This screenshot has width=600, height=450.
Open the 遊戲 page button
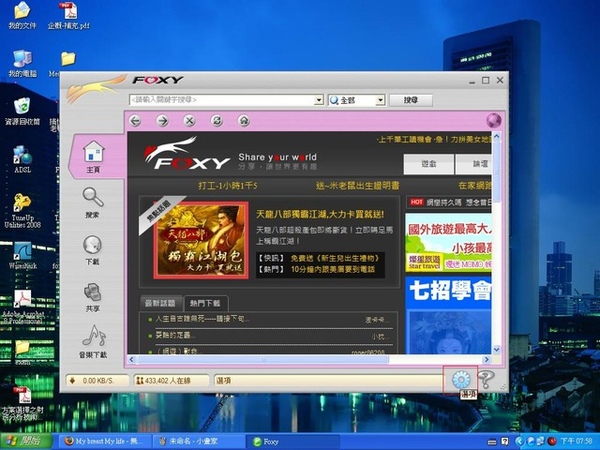[429, 164]
